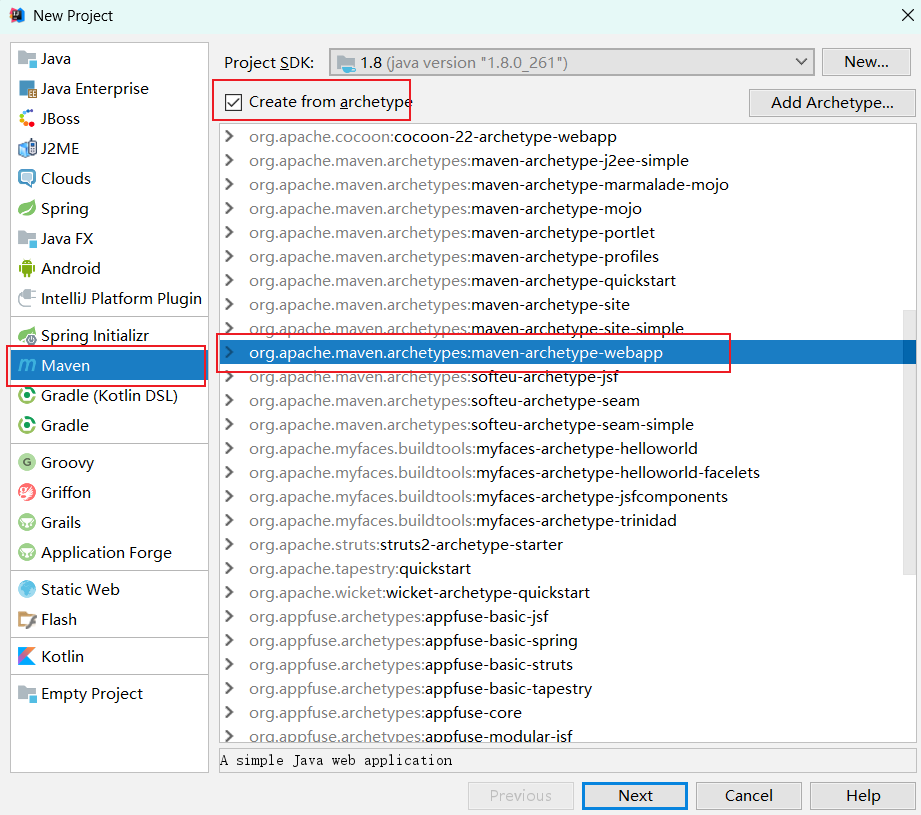Select the Flash icon
Viewport: 921px width, 815px height.
pyautogui.click(x=27, y=619)
